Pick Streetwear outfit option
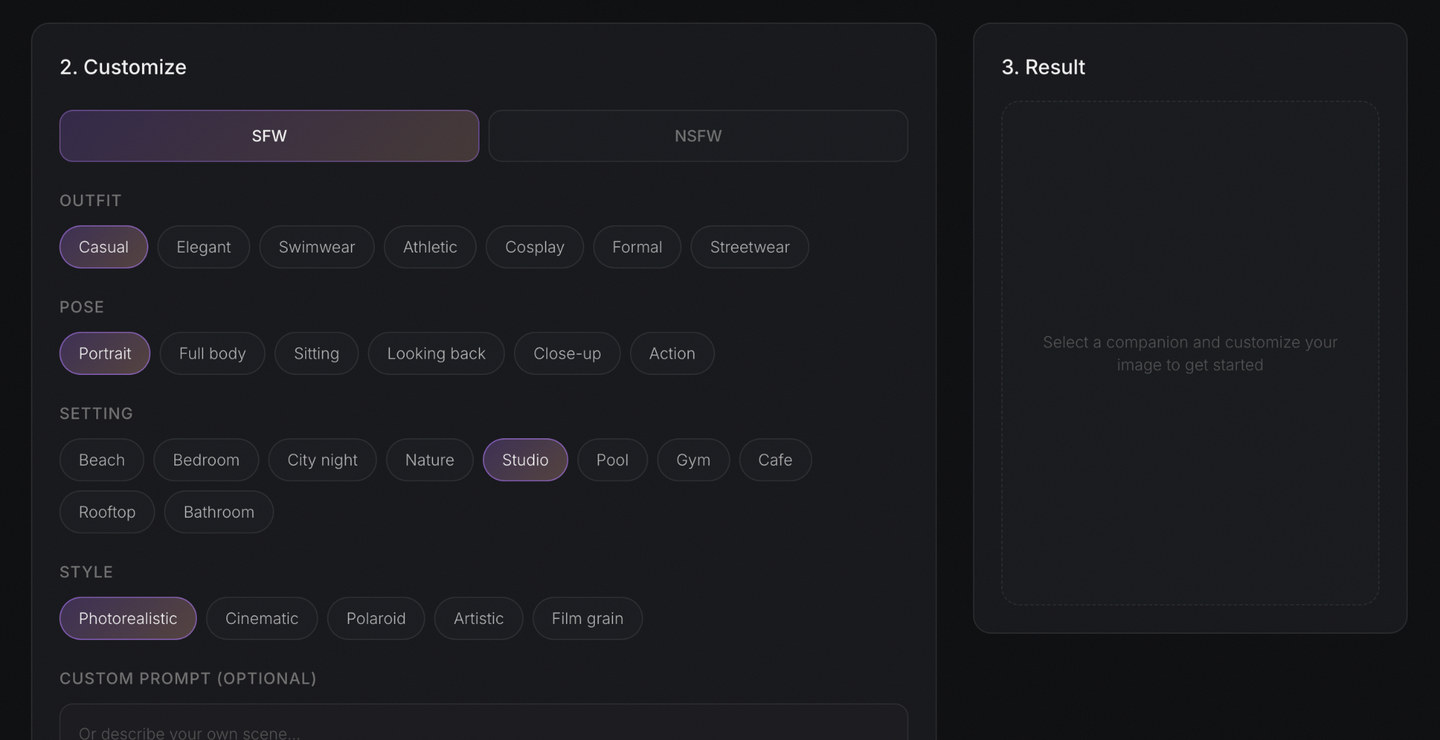The height and width of the screenshot is (740, 1440). (x=750, y=247)
